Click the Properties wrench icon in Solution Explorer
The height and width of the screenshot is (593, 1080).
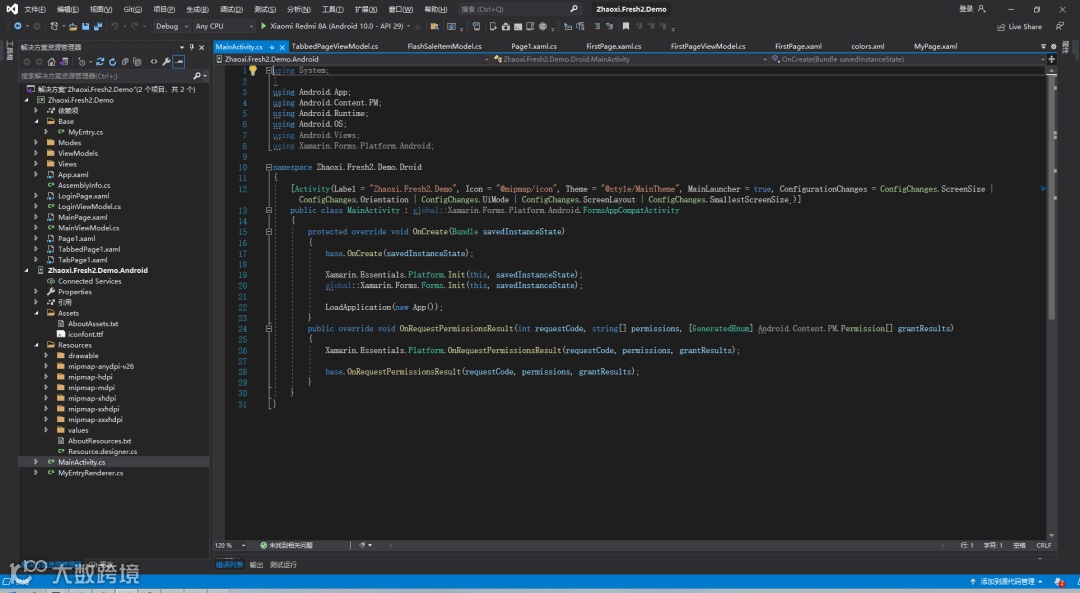[x=166, y=61]
